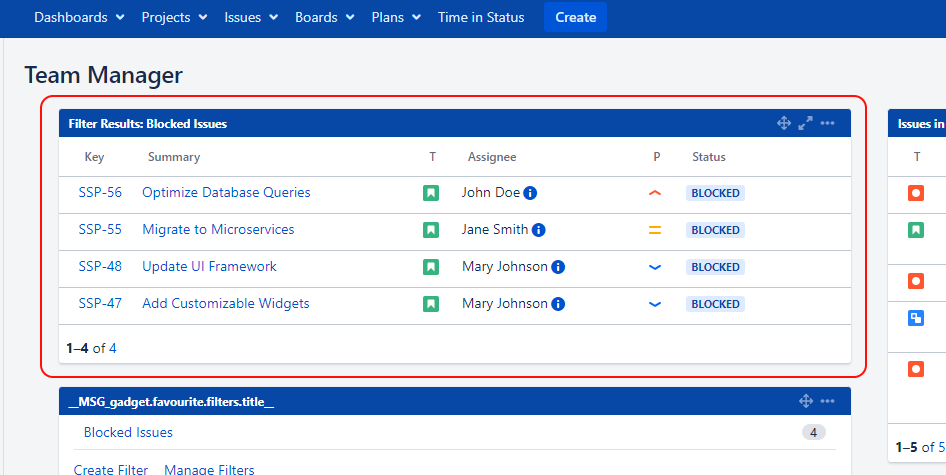
Task: Click story type icon for SSP-47
Action: click(431, 304)
